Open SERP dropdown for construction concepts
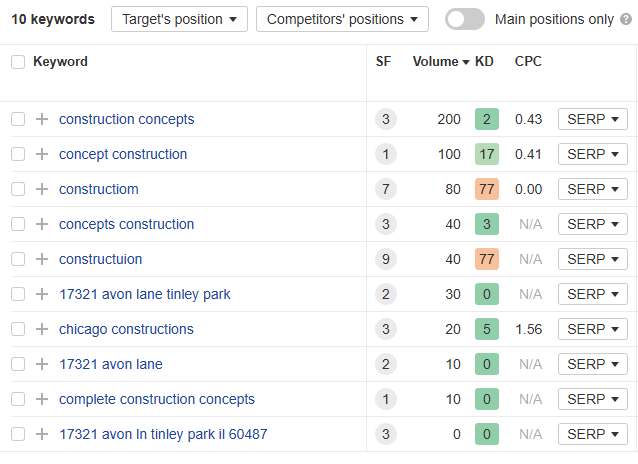Viewport: 638px width, 464px height. 592,119
